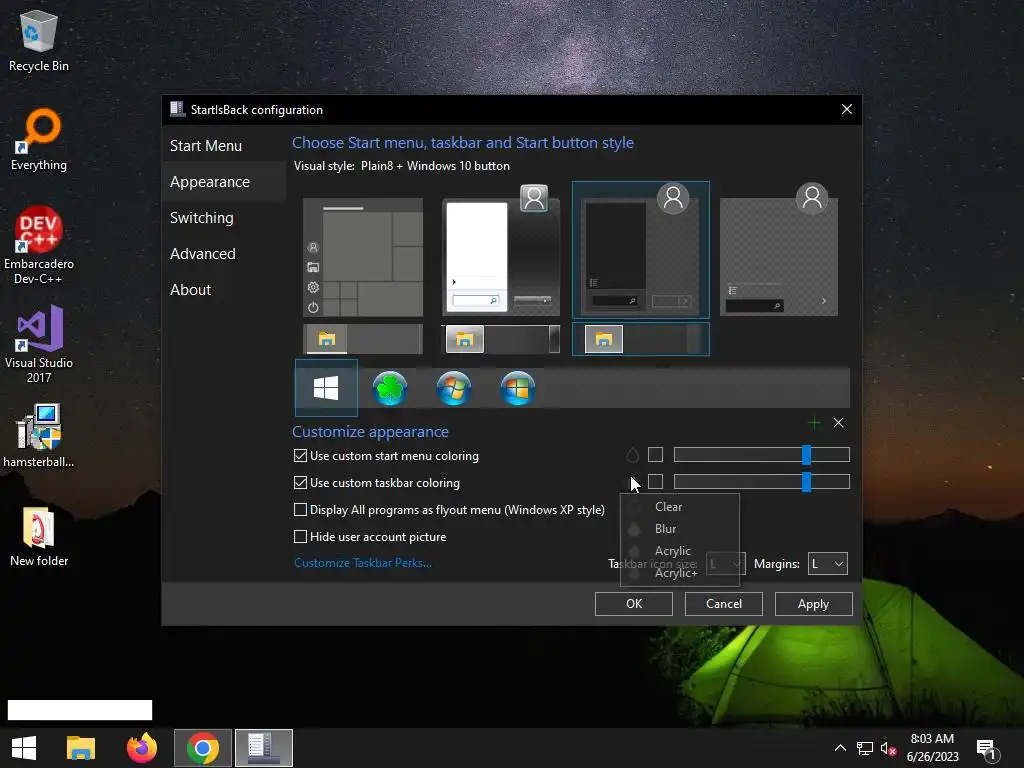1024x768 pixels.
Task: Go to the Start Menu section
Action: (224, 146)
